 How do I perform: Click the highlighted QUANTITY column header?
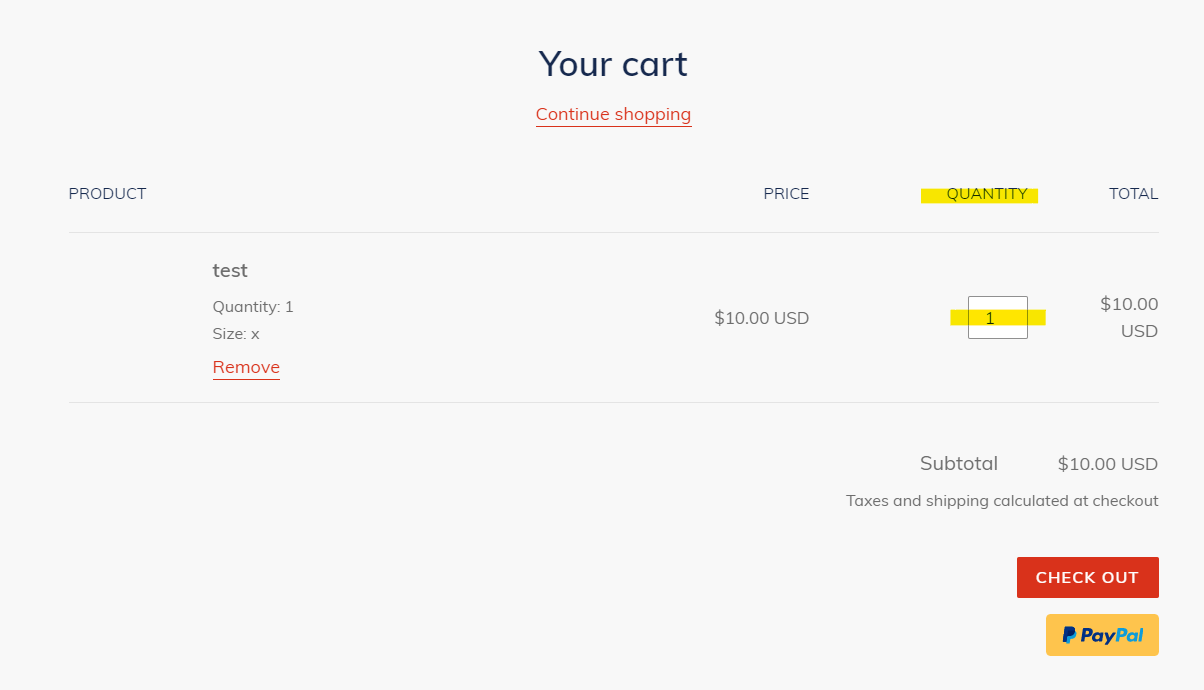tap(986, 194)
